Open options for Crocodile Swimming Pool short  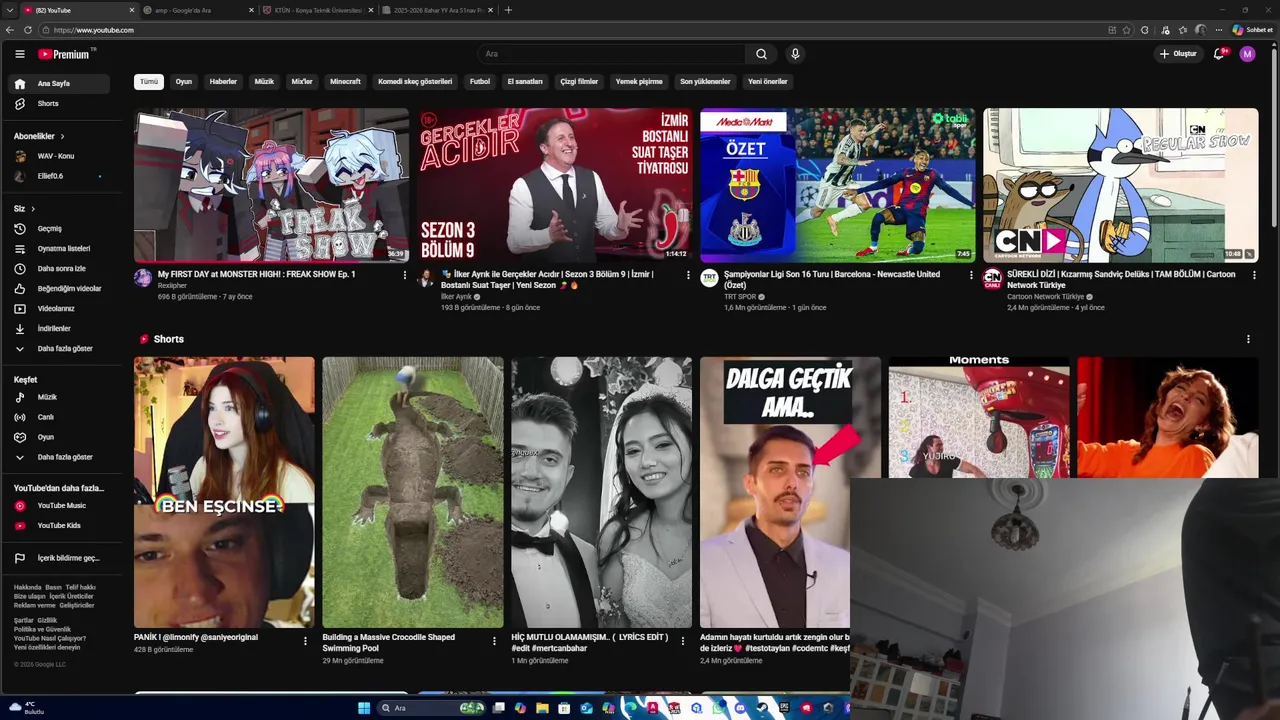[x=494, y=641]
